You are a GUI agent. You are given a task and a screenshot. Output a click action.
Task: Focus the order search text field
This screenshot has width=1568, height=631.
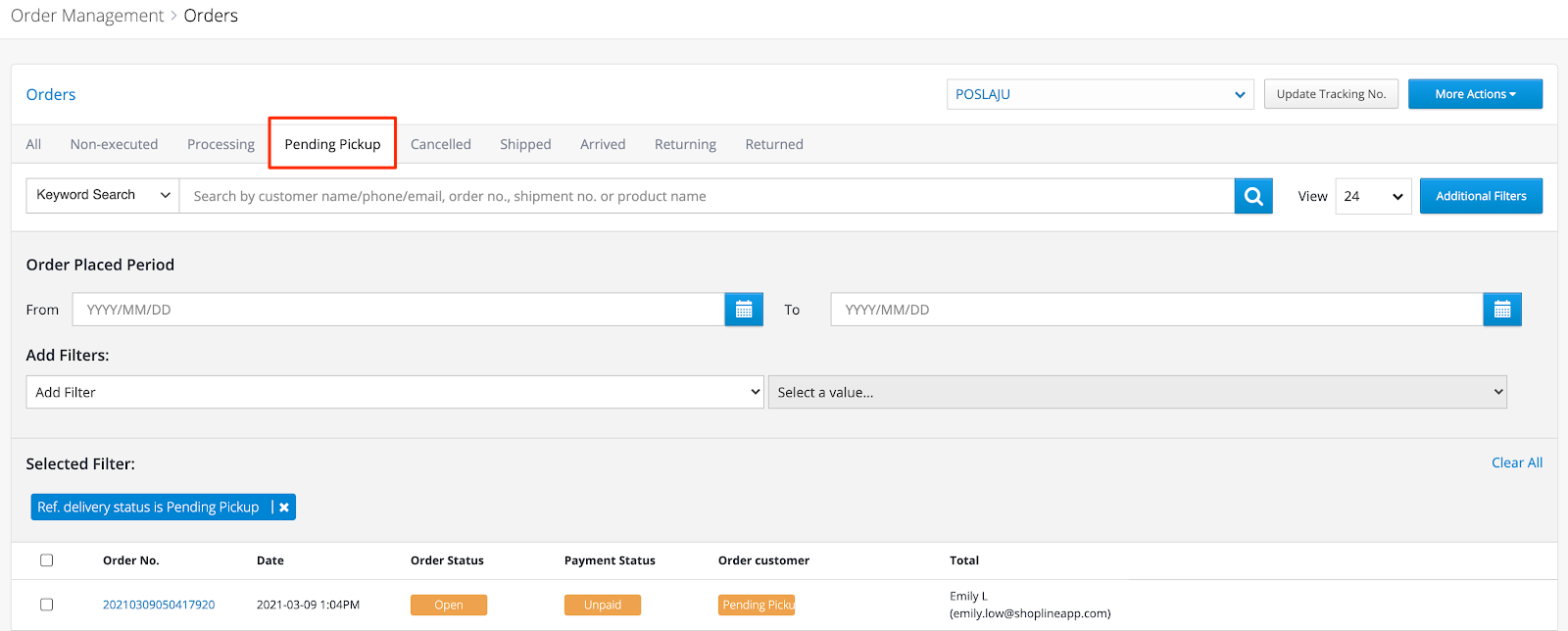(x=707, y=196)
